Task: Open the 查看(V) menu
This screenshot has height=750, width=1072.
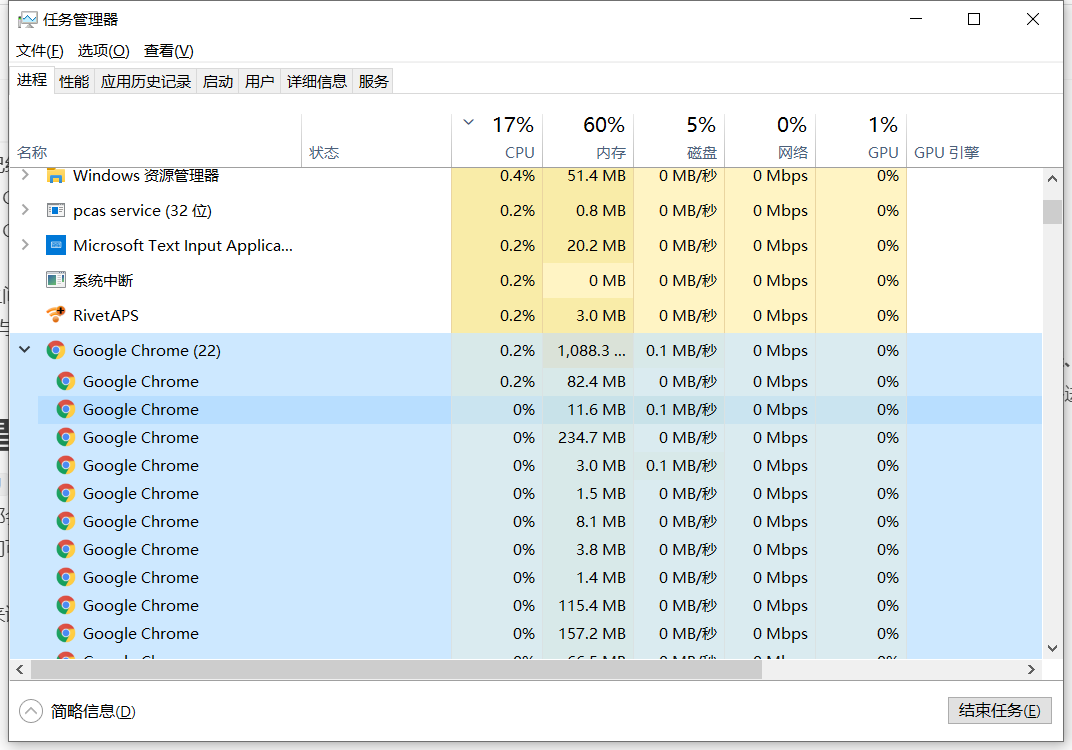Action: click(x=169, y=51)
